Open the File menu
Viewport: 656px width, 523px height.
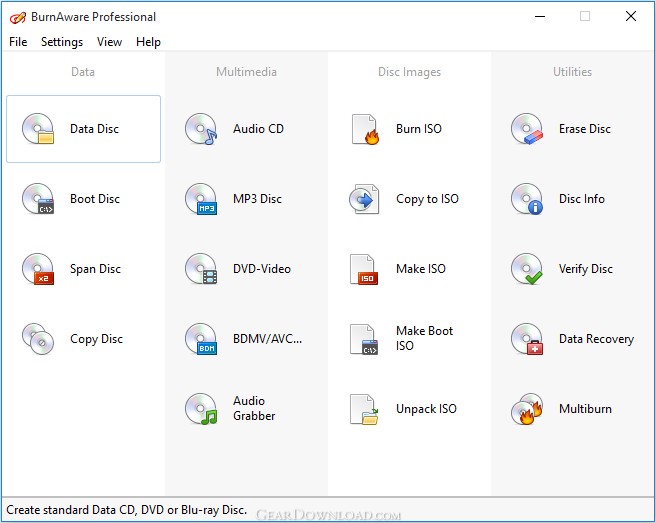(x=18, y=42)
